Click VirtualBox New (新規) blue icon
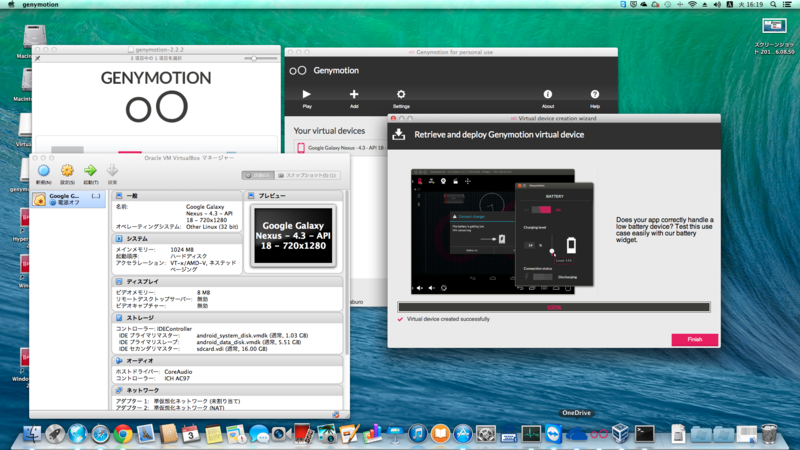Viewport: 800px width, 450px height. click(44, 171)
